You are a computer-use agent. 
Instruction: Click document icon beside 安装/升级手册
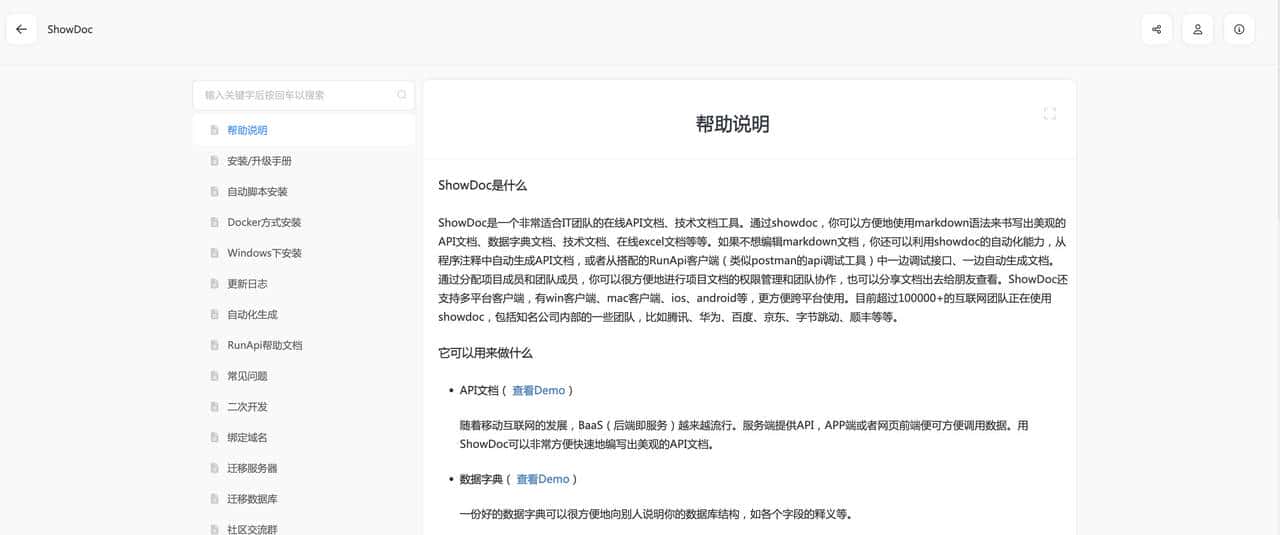click(x=214, y=161)
